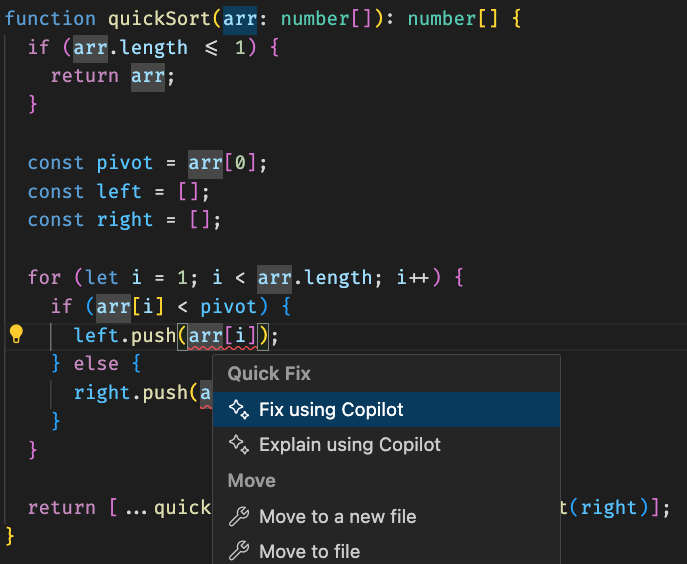Click sparkle icon beside Explain using Copilot
Viewport: 687px width, 564px height.
(238, 445)
